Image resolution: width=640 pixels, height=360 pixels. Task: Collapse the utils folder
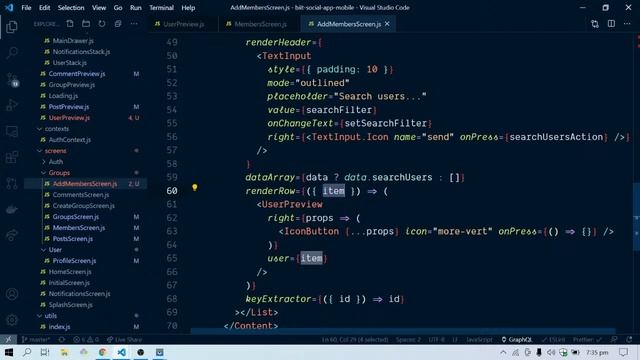[x=51, y=316]
